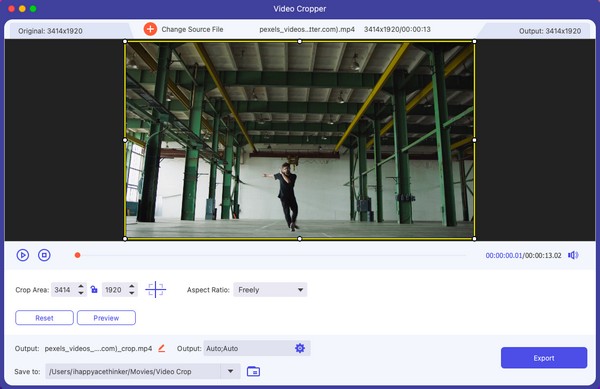Increase crop height with the up stepper arrow
600x389 pixels.
(x=132, y=286)
